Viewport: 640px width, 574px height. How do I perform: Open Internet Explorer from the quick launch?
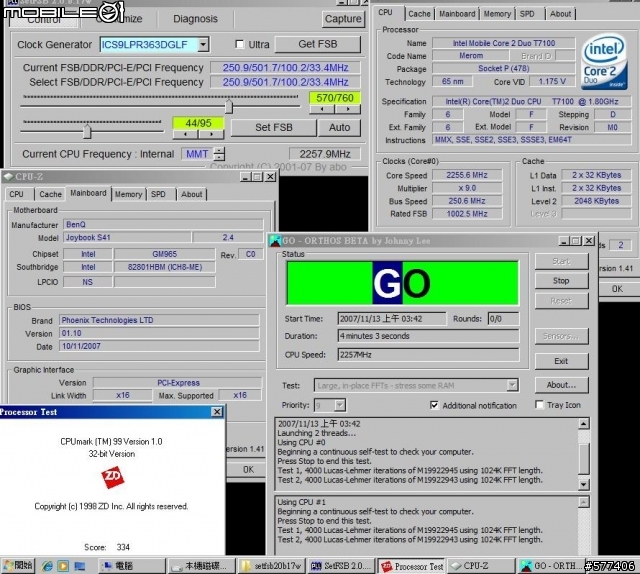coord(47,566)
